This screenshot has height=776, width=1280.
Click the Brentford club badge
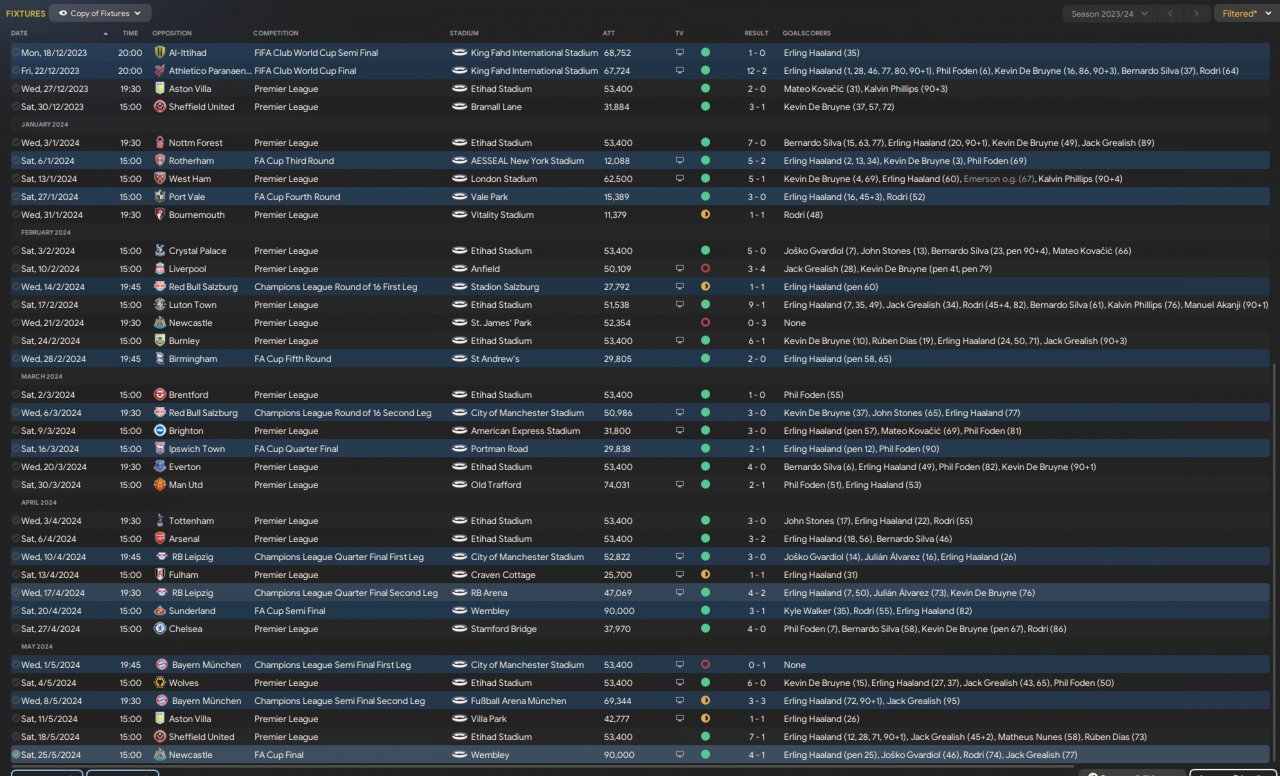(x=160, y=394)
